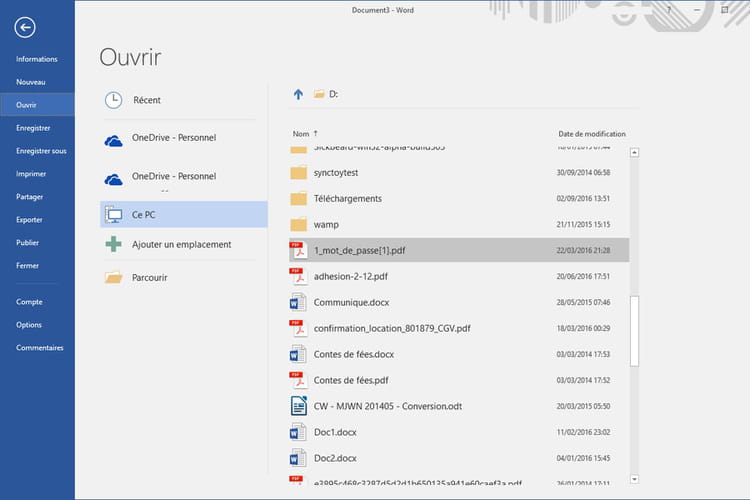Click the Word icon of Contes de fées.docx
Screen dimensions: 750x500
pos(298,354)
